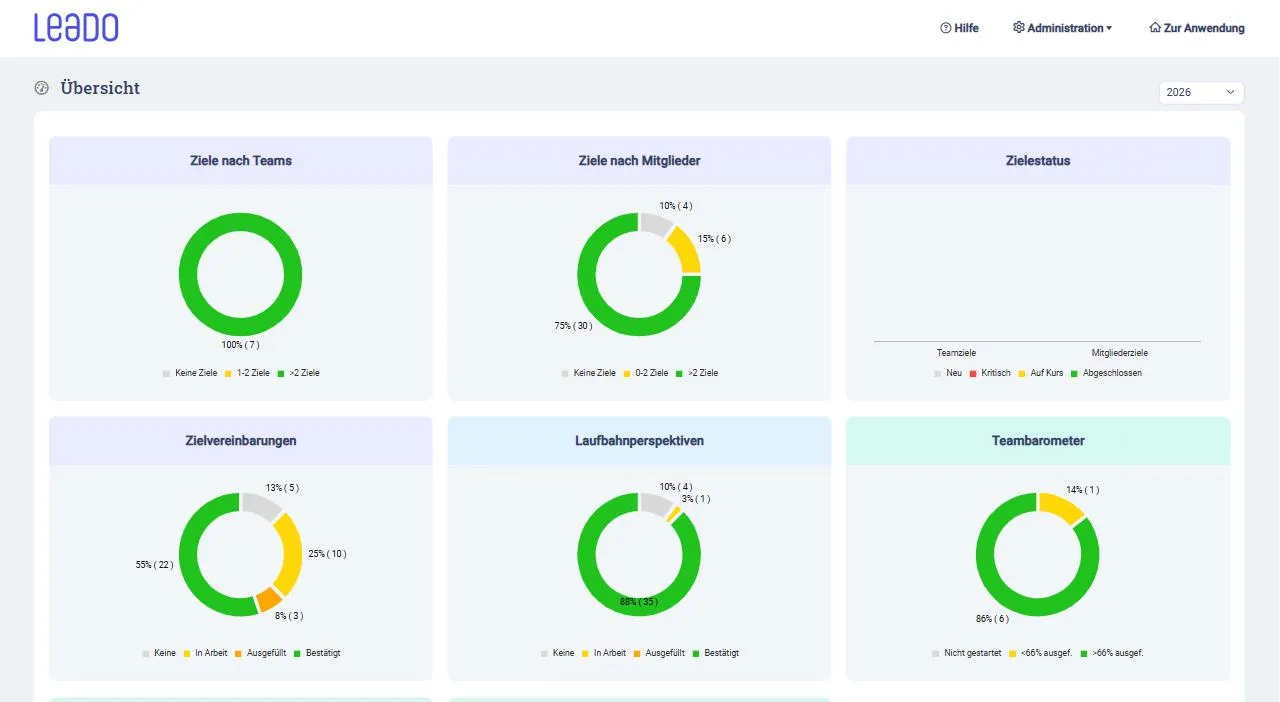This screenshot has width=1280, height=702.
Task: Click the 'Zielvereinbarungen' card header
Action: tap(241, 440)
